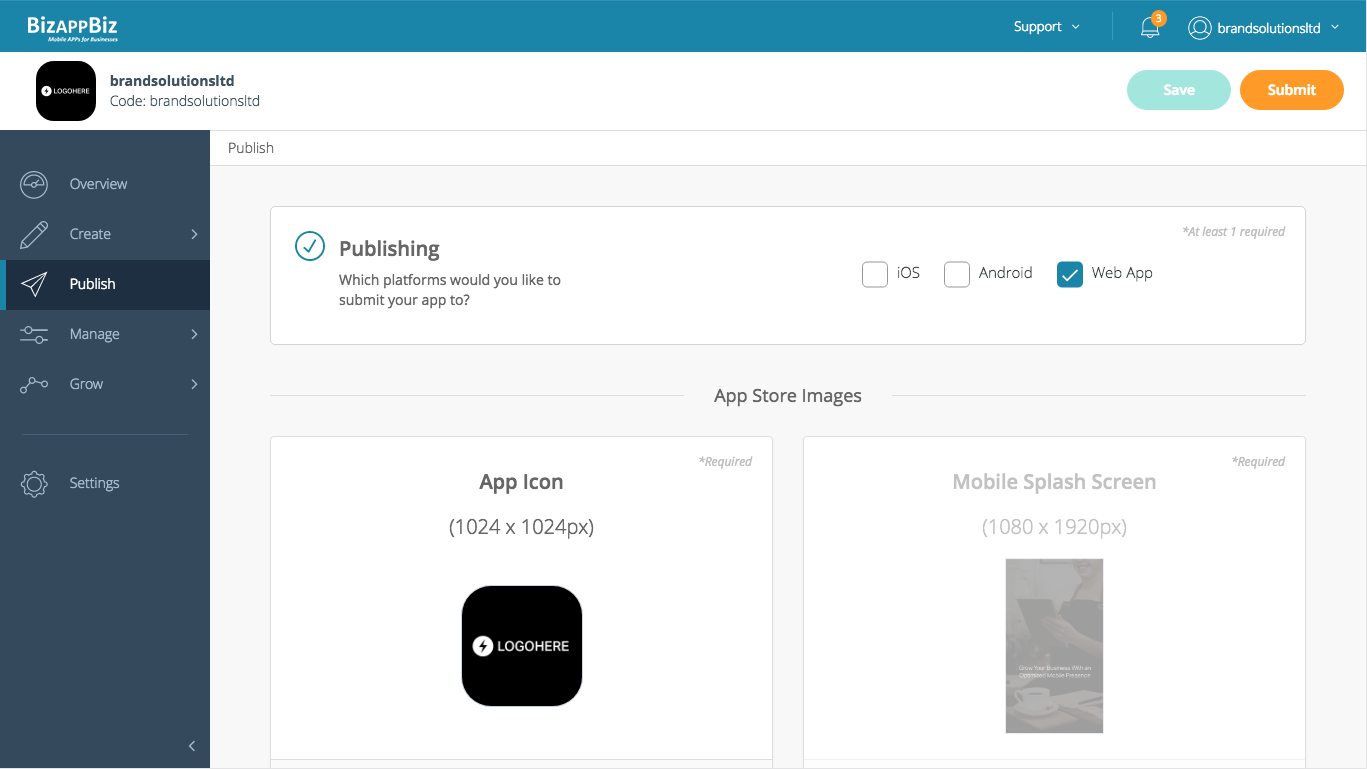The width and height of the screenshot is (1367, 769).
Task: Click the Create pencil icon
Action: point(34,234)
